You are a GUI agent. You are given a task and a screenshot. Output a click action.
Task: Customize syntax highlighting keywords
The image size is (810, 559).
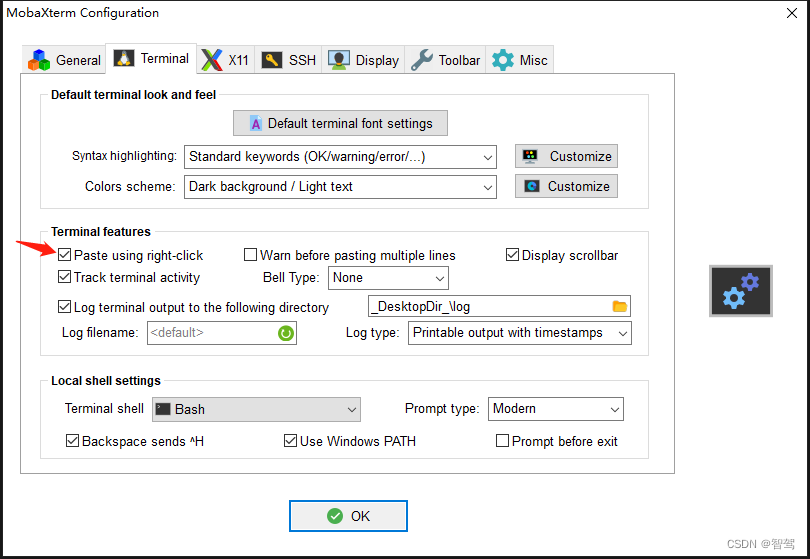[566, 156]
